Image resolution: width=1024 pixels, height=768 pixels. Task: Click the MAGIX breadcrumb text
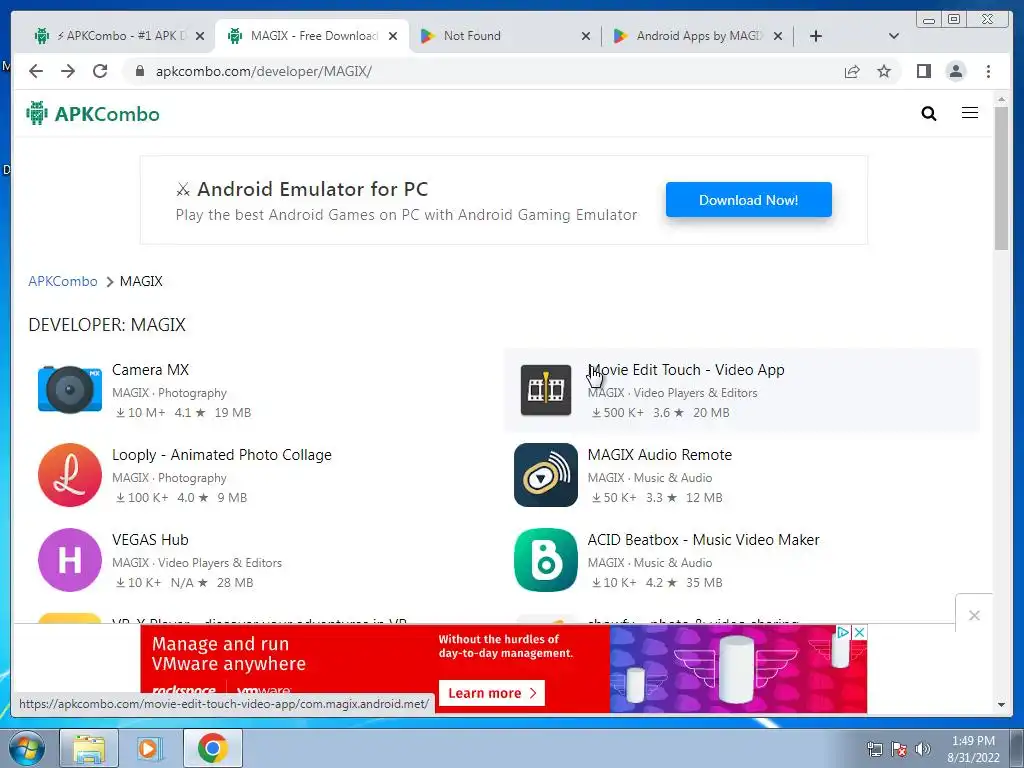pyautogui.click(x=141, y=281)
